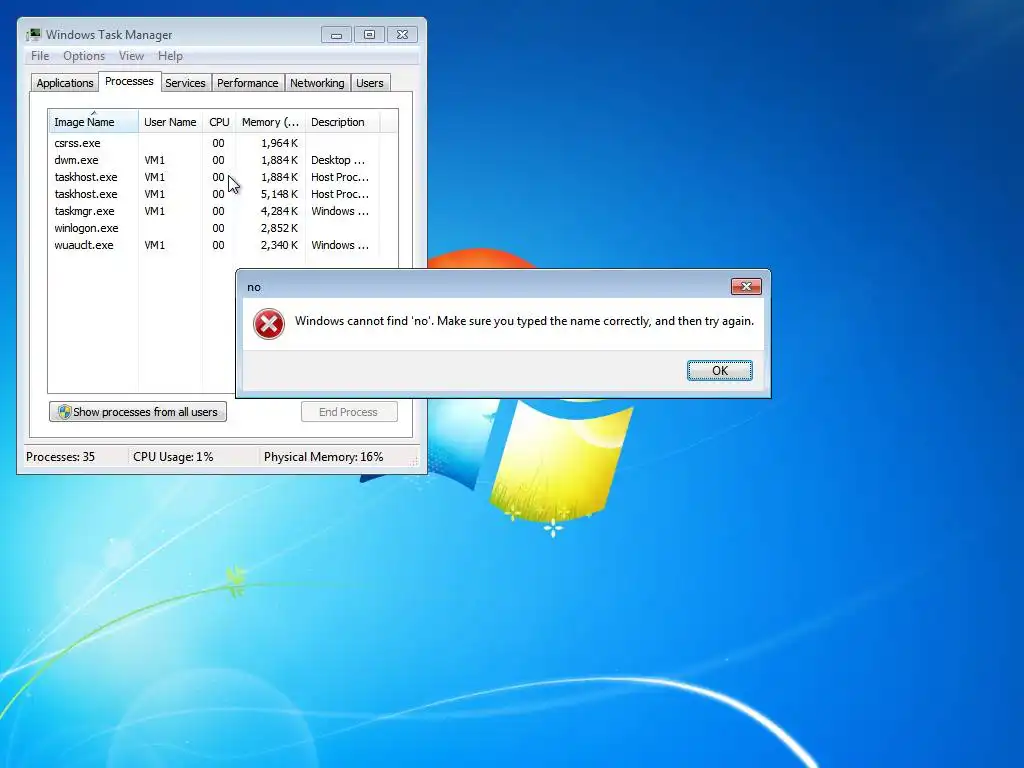The height and width of the screenshot is (768, 1024).
Task: Click the red error icon in dialog
Action: pyautogui.click(x=268, y=324)
